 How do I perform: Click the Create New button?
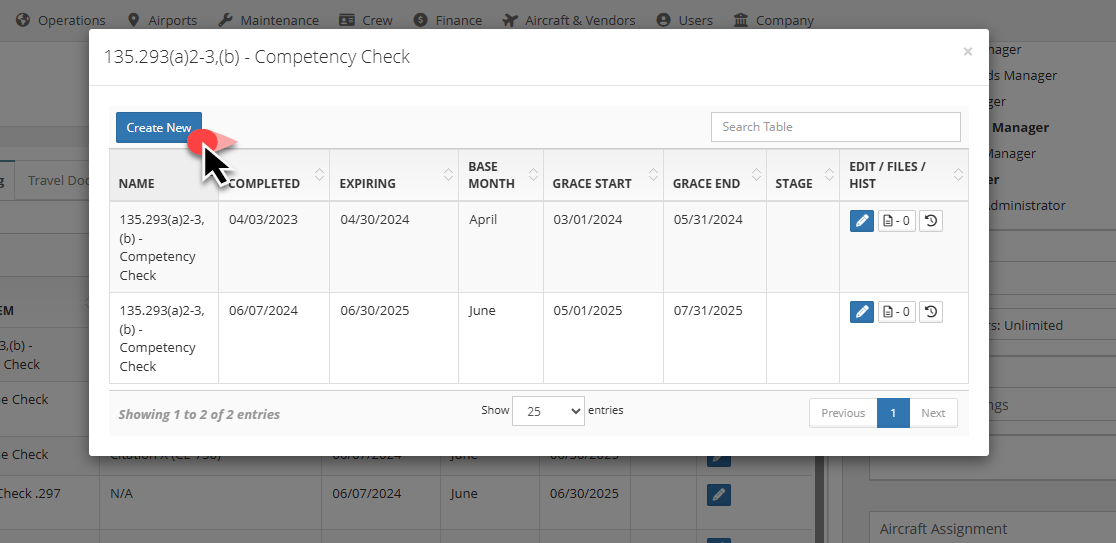[x=159, y=127]
